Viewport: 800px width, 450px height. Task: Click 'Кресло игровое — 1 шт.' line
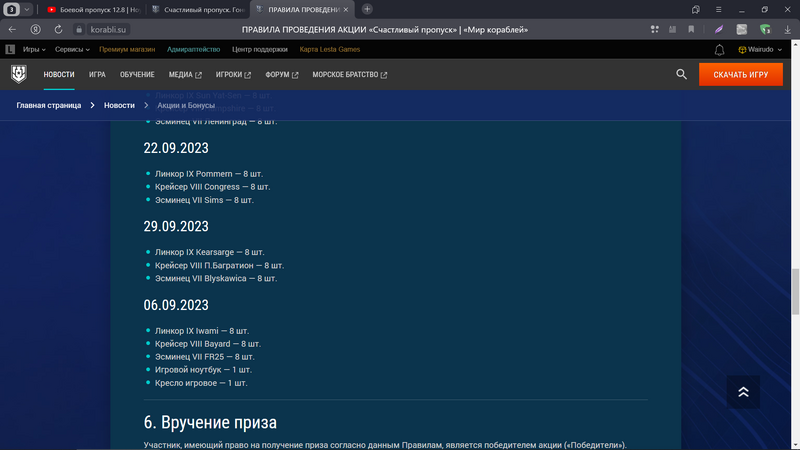click(201, 383)
